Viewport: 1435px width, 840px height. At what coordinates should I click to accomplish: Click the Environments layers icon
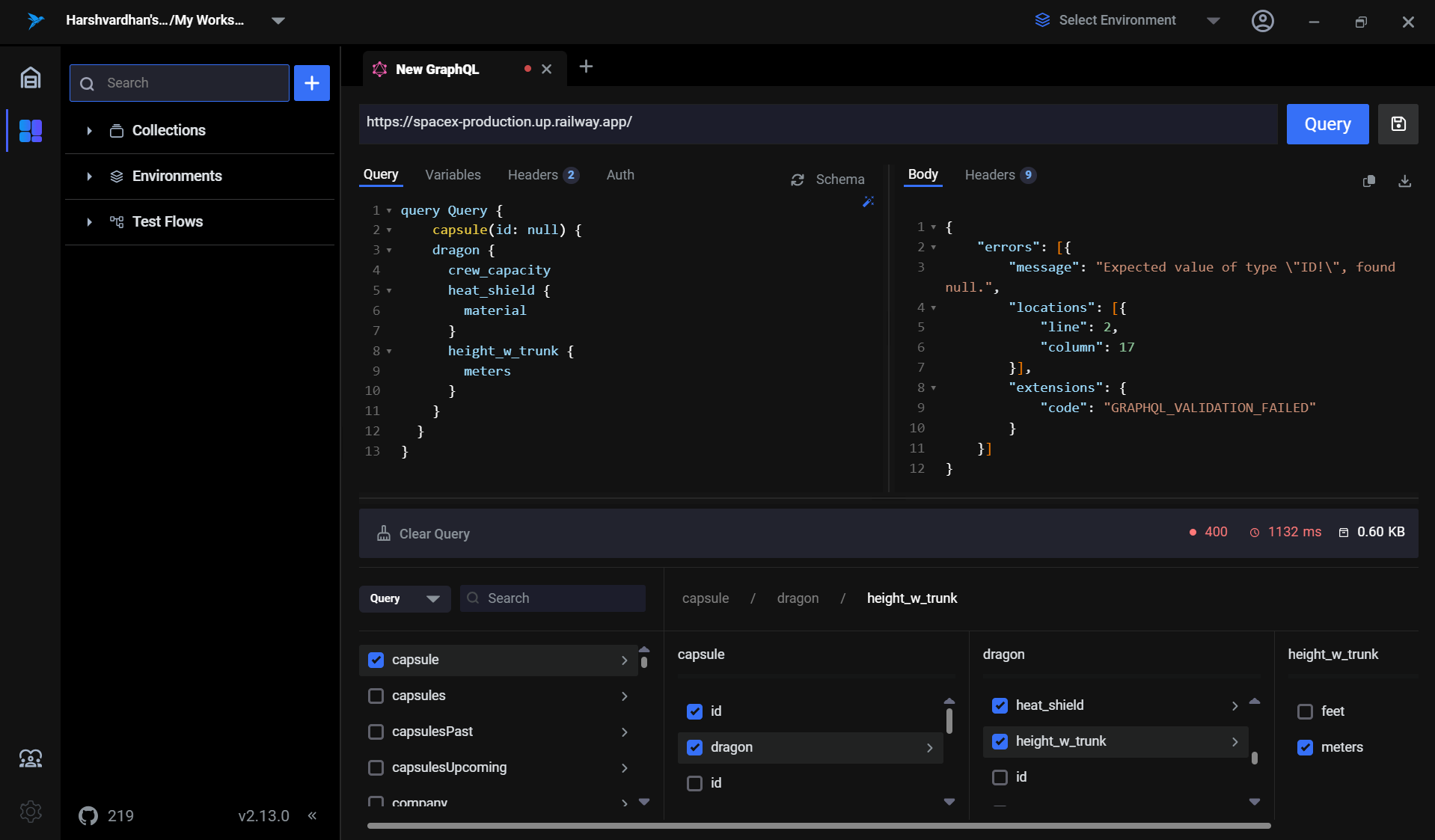(117, 177)
